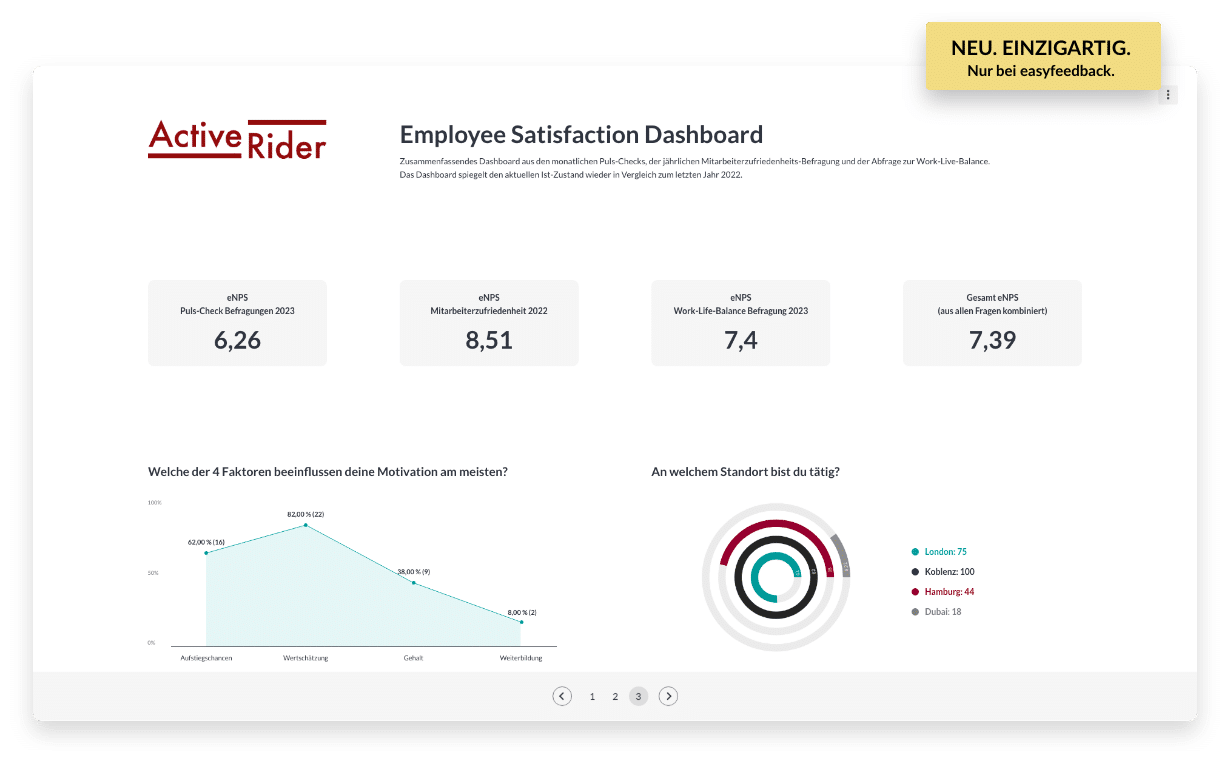Click the previous page arrow

pyautogui.click(x=562, y=695)
